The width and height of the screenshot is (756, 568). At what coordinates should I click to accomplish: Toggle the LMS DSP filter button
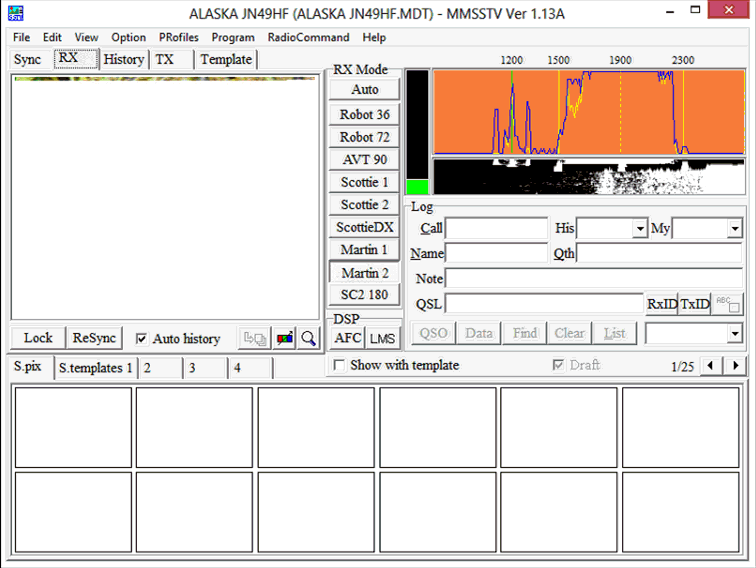(382, 338)
